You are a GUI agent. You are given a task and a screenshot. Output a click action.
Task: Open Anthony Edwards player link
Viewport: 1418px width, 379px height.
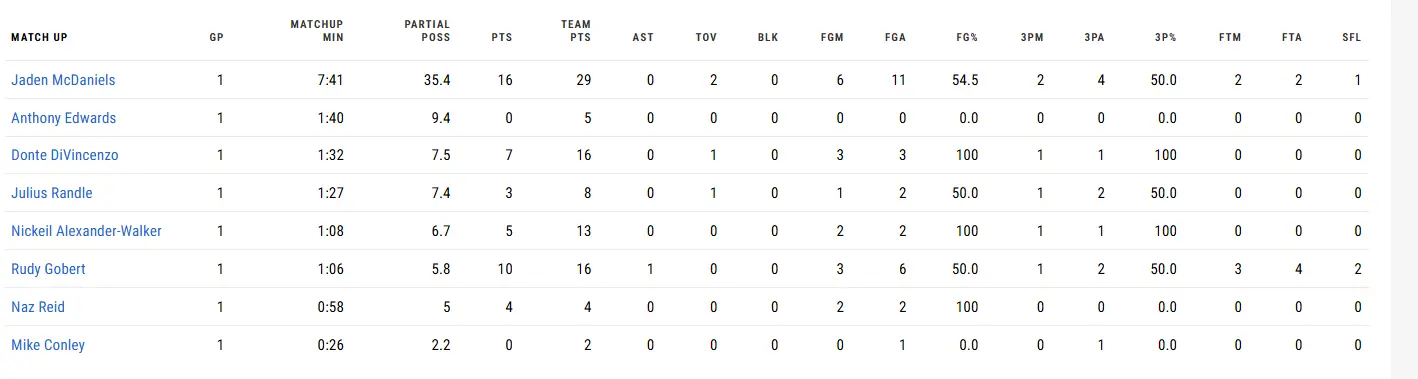[63, 118]
